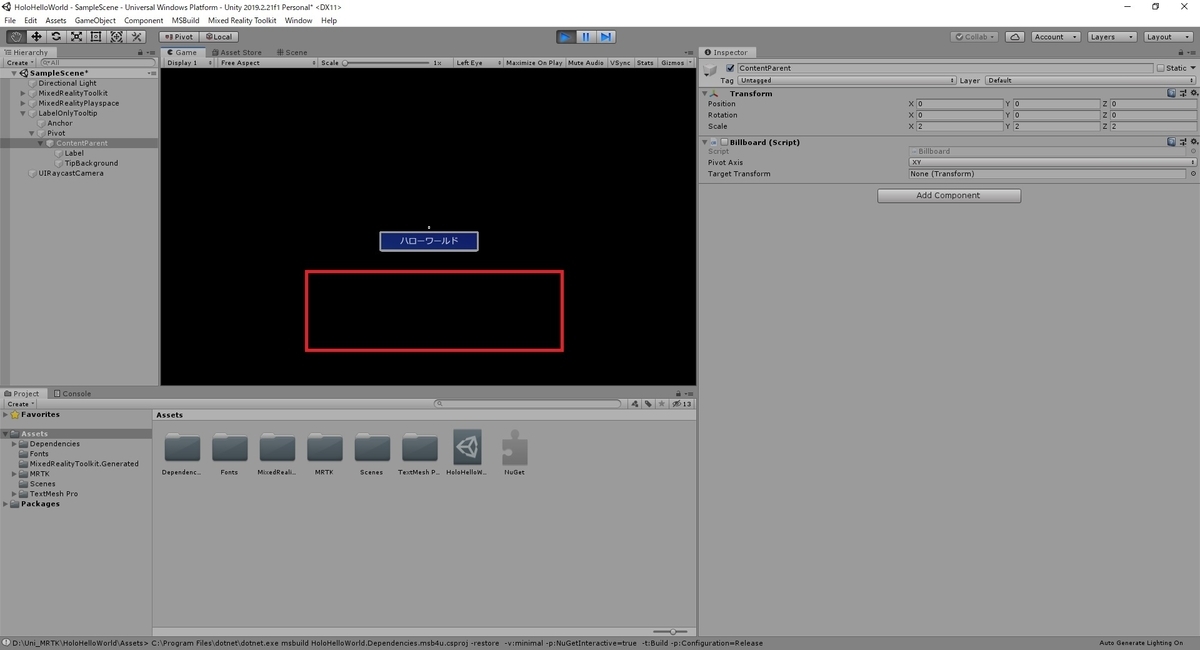Enable the Billboard script checkbox
The height and width of the screenshot is (650, 1200).
724,142
